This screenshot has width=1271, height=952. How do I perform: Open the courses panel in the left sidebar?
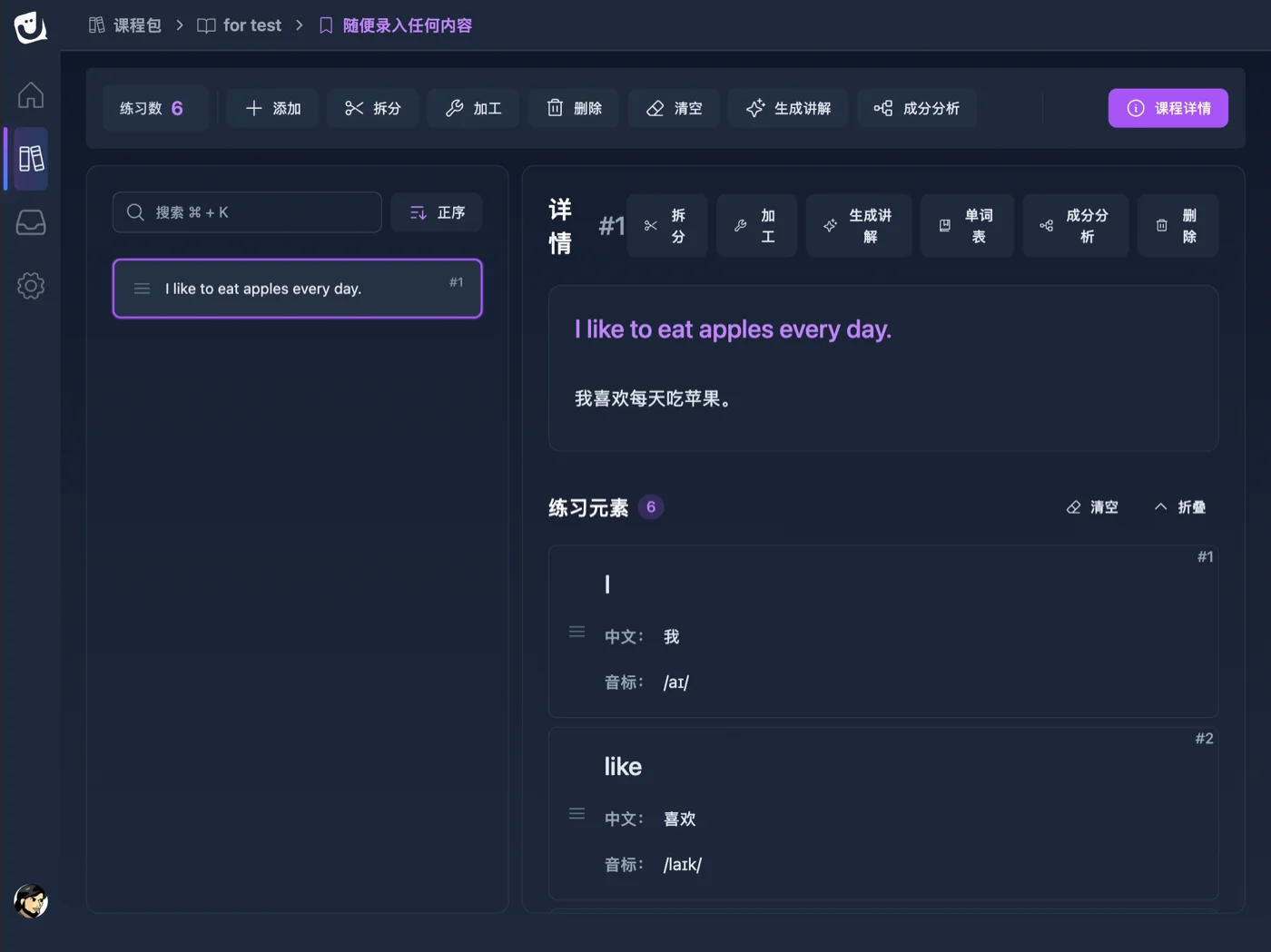coord(30,159)
